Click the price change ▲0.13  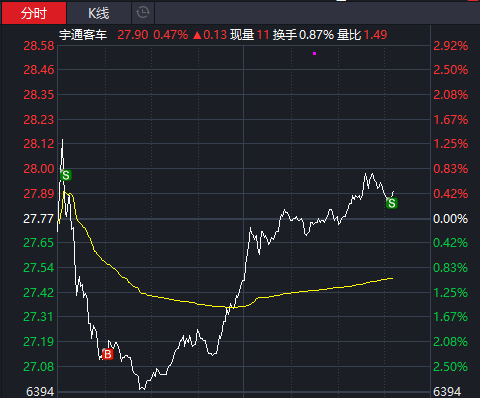point(210,35)
